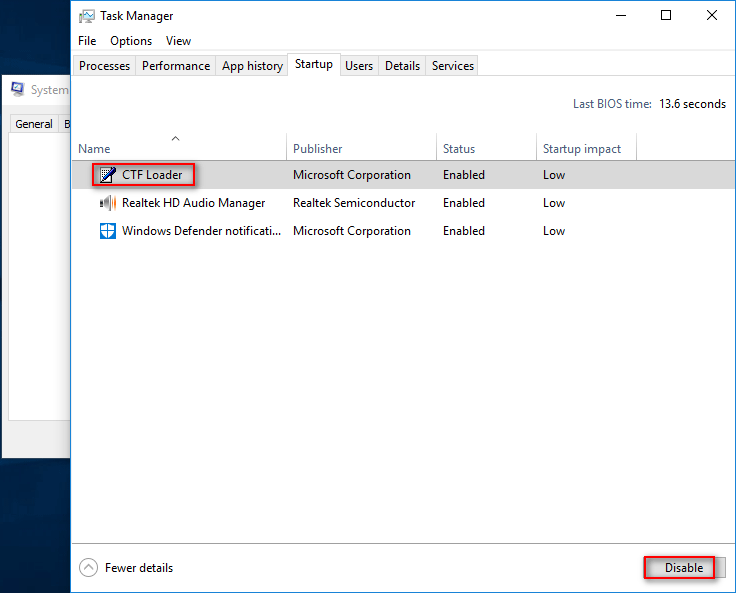The width and height of the screenshot is (736, 593).
Task: Click the Task Manager title bar icon
Action: 86,16
